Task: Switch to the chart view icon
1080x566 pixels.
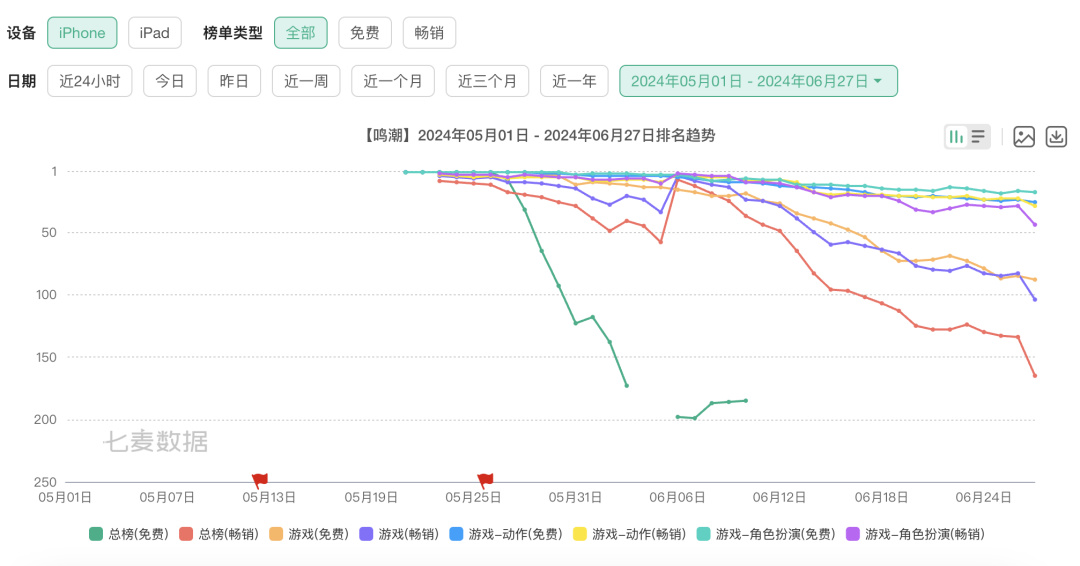Action: (956, 137)
